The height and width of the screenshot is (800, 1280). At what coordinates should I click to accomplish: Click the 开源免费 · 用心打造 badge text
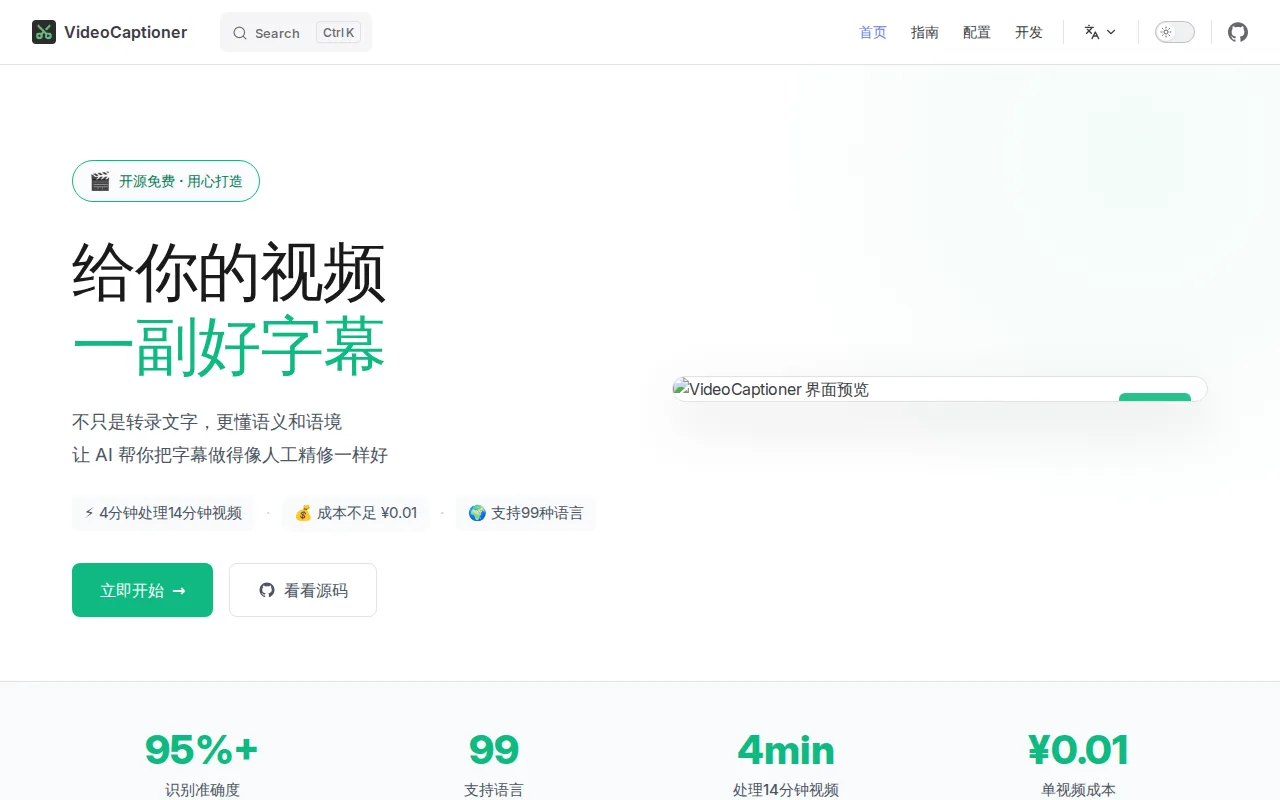coord(181,181)
